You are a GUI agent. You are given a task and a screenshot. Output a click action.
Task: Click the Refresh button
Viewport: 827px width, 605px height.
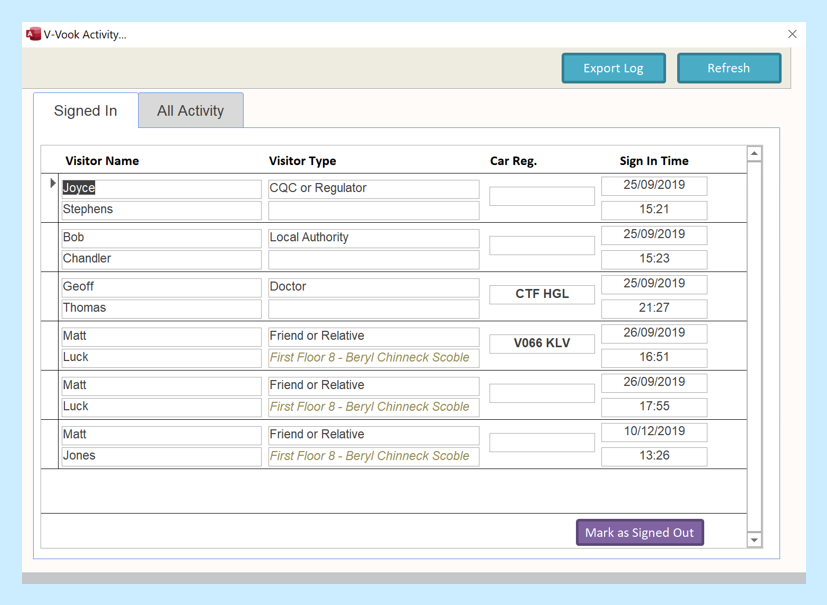pos(729,68)
